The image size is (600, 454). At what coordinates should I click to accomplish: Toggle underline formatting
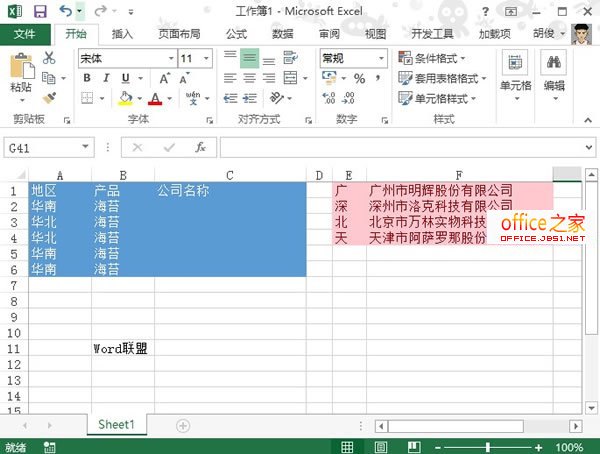tap(126, 78)
